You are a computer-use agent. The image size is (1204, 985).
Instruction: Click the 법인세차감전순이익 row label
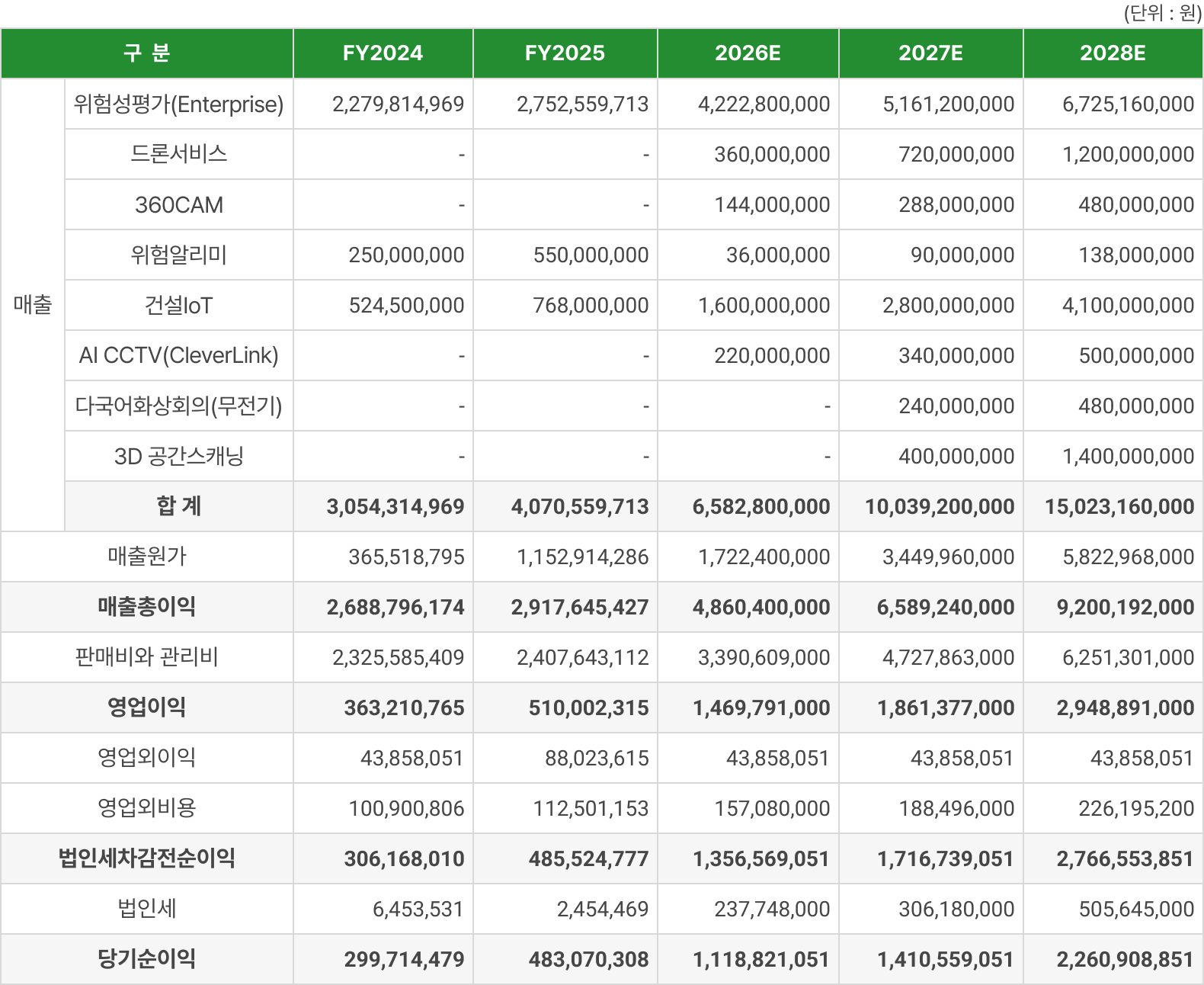(x=147, y=858)
